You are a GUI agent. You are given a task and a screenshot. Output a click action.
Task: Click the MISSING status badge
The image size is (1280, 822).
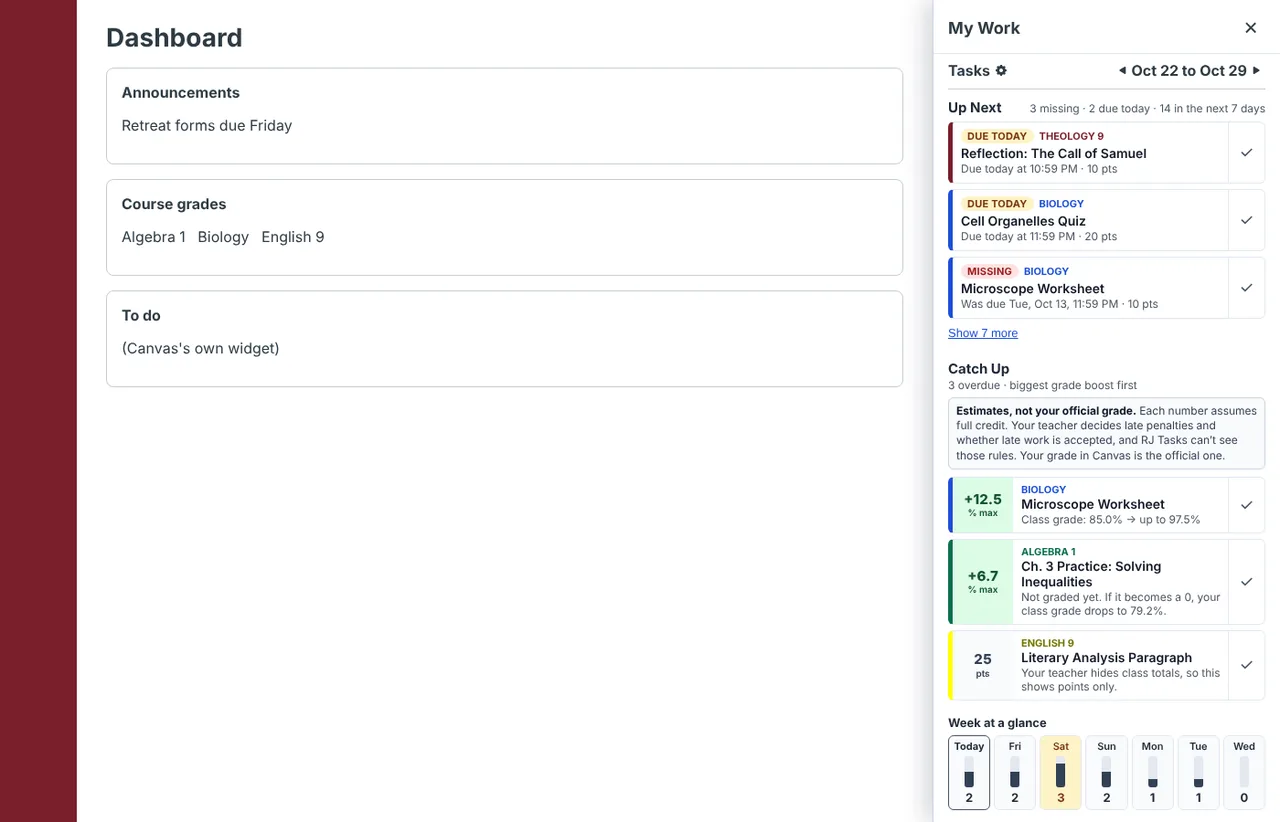tap(989, 271)
